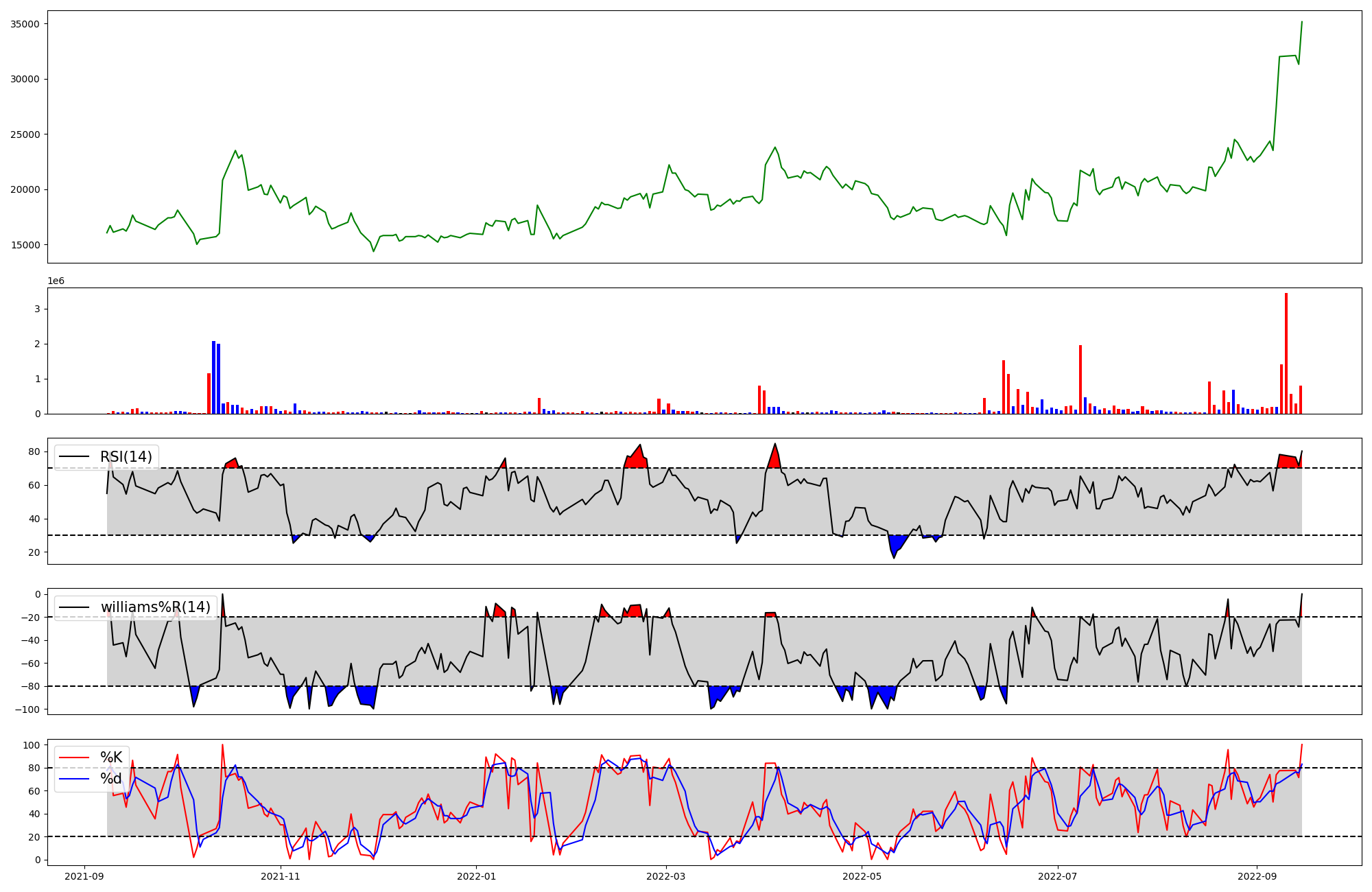Click the 15000 price axis tick label
The height and width of the screenshot is (892, 1372).
pos(25,245)
